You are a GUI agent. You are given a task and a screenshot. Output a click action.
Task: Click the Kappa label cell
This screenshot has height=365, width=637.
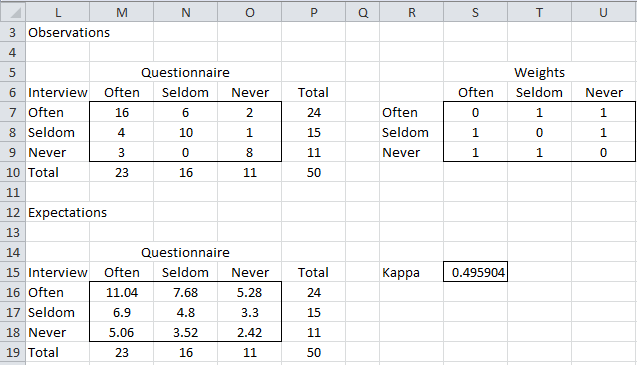tap(412, 272)
